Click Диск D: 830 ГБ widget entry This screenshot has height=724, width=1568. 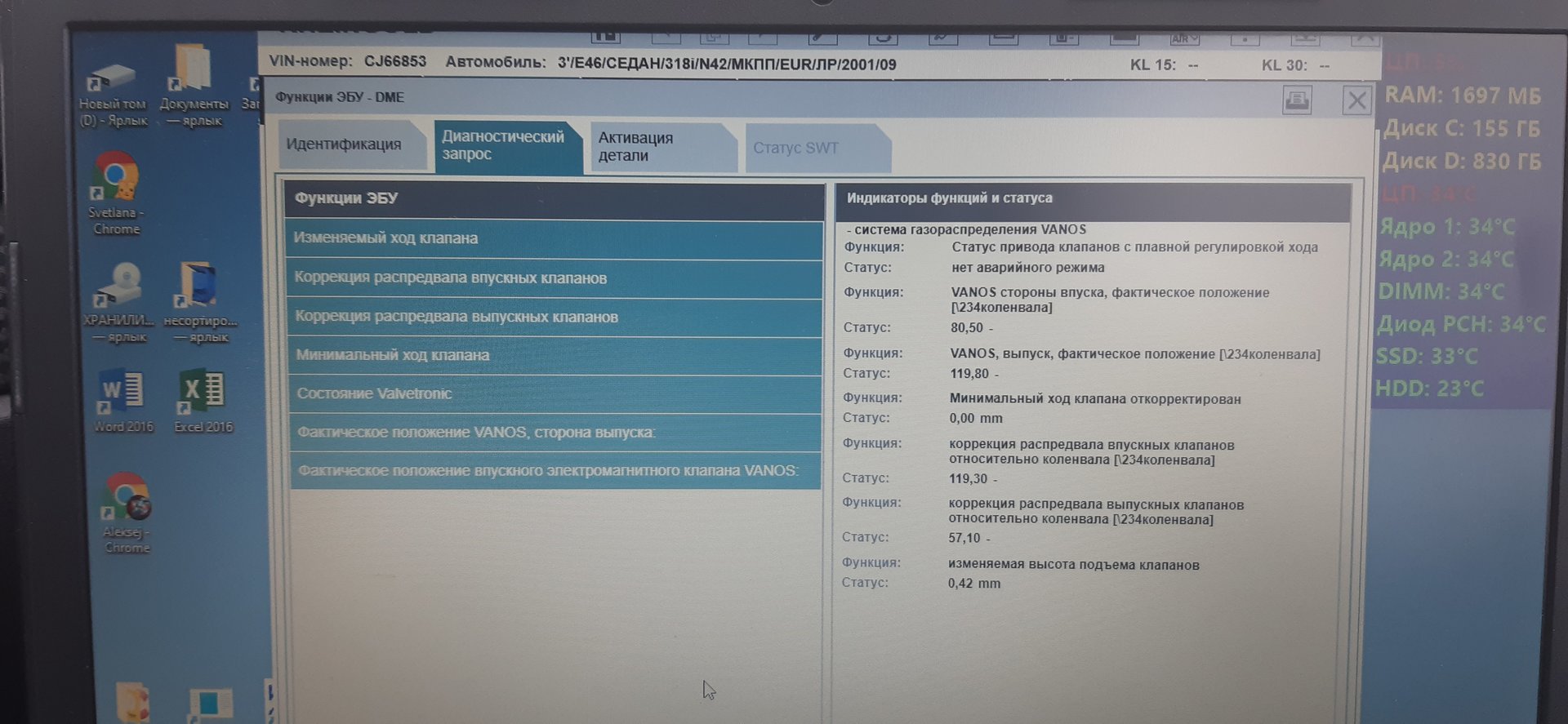1461,162
